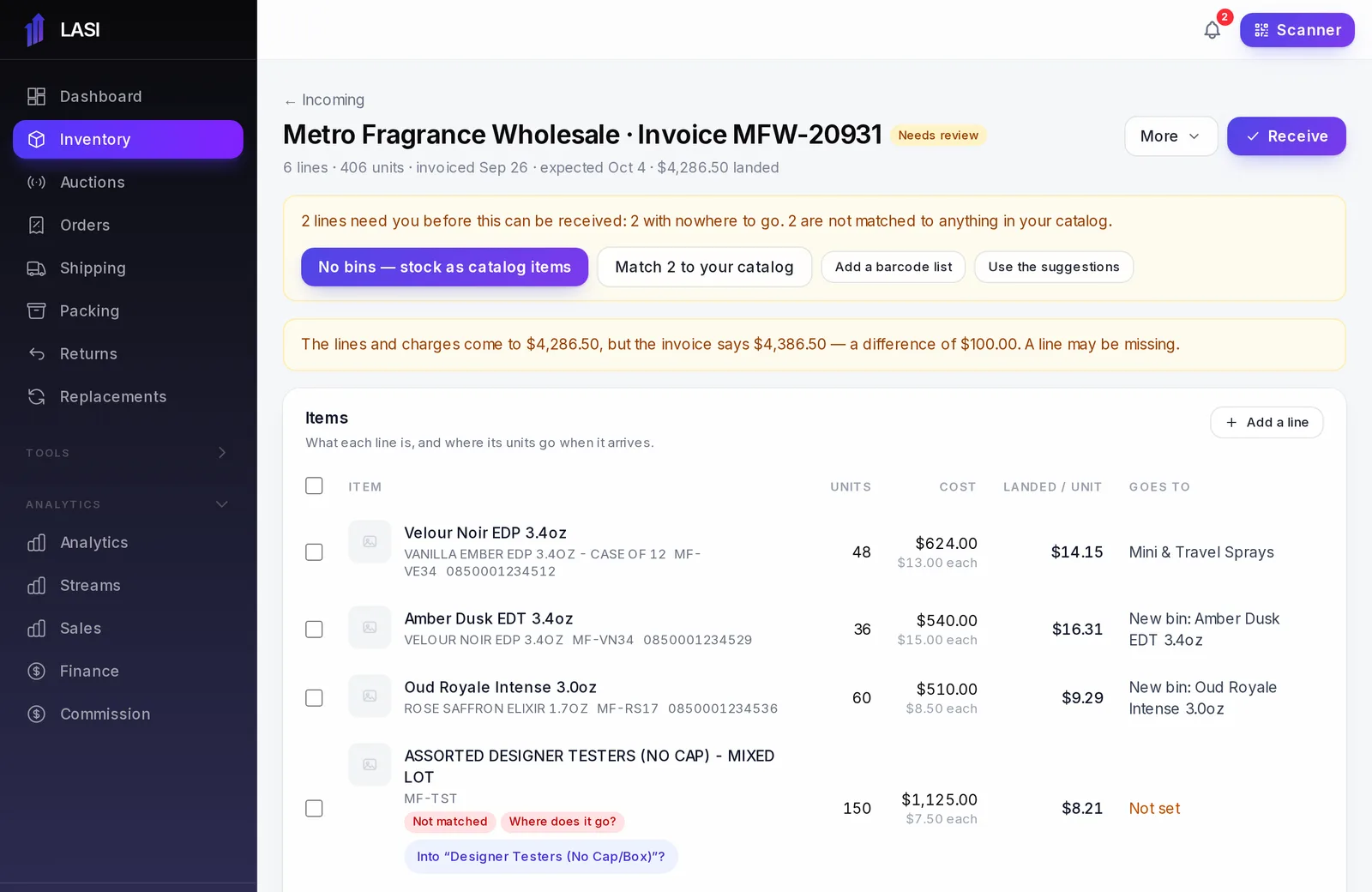Open Auctions from the sidebar
Screen dimensions: 1372x892
tap(128, 182)
